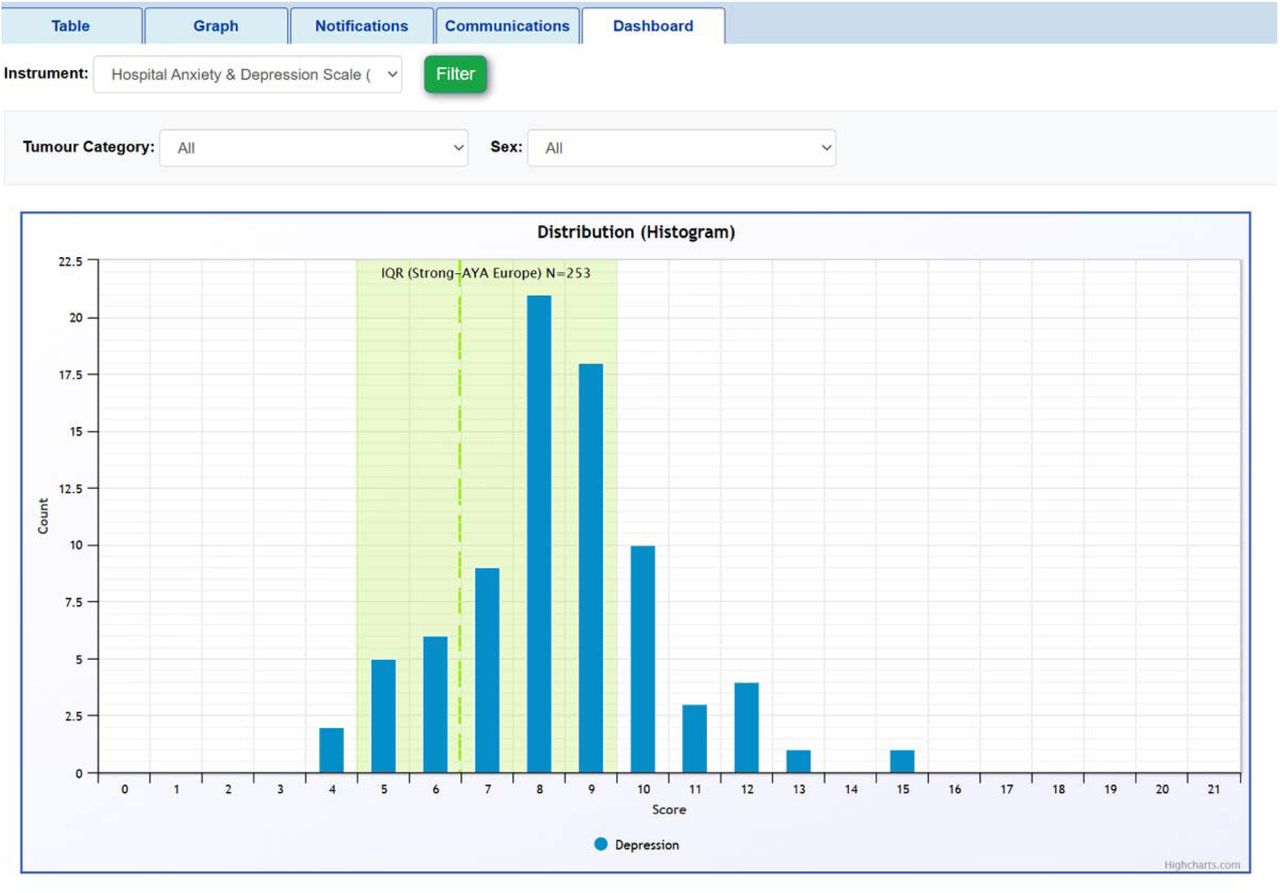
Task: Open the Instrument dropdown
Action: tap(247, 74)
